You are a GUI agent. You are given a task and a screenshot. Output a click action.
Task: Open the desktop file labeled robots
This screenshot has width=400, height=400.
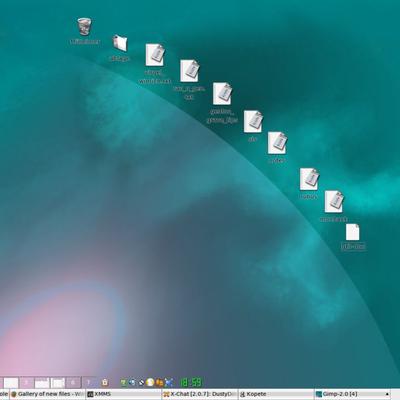pos(309,179)
